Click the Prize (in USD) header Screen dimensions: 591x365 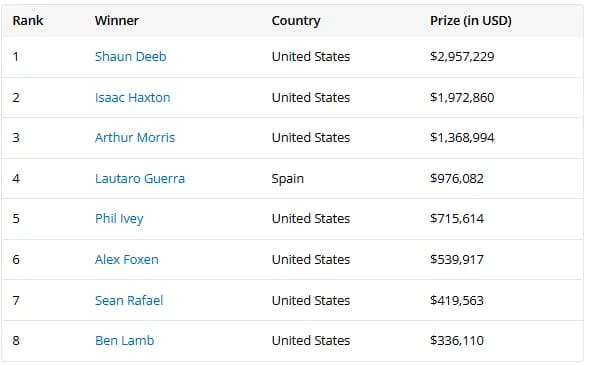click(471, 21)
